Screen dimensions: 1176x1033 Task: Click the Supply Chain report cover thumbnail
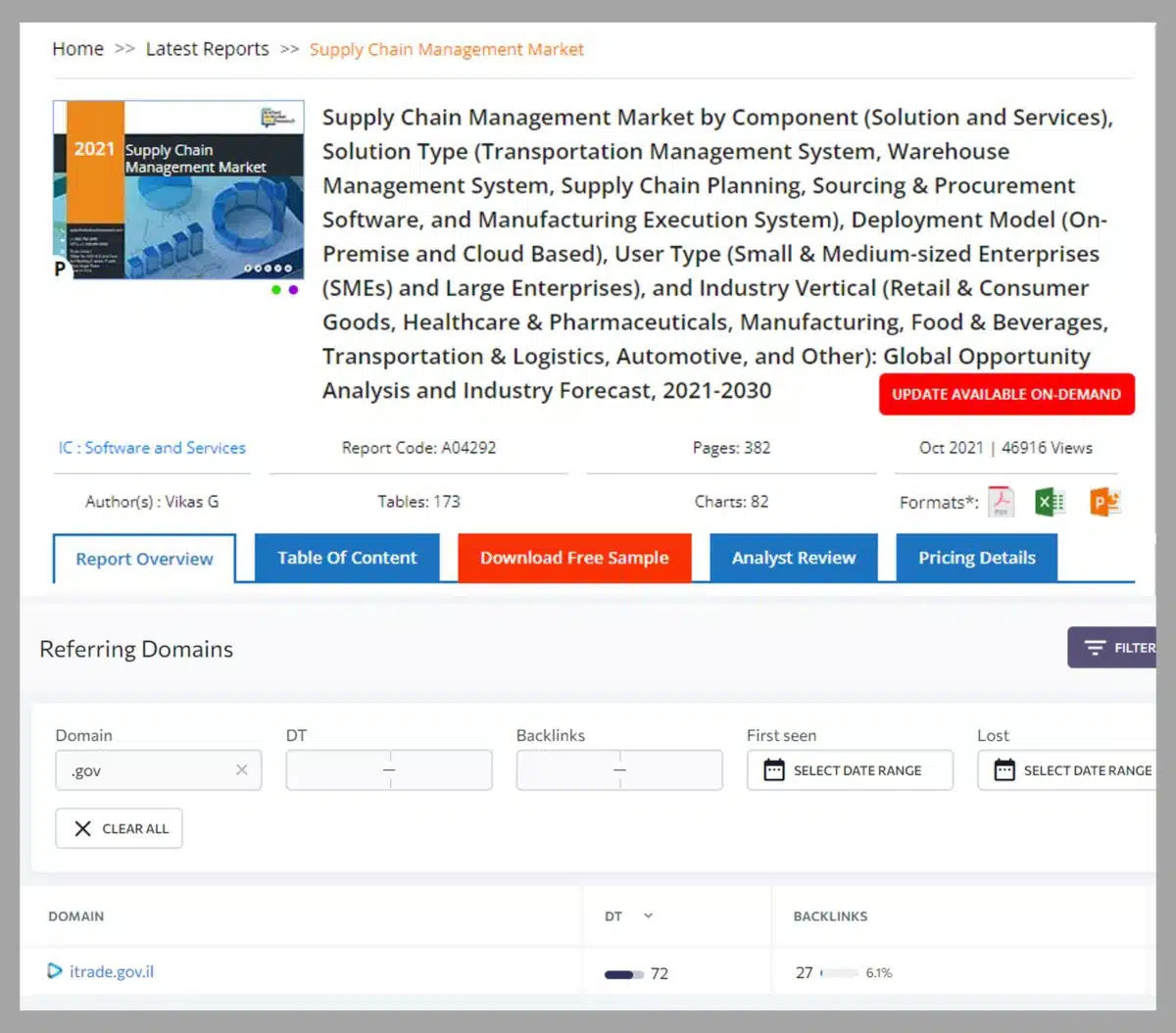click(178, 190)
